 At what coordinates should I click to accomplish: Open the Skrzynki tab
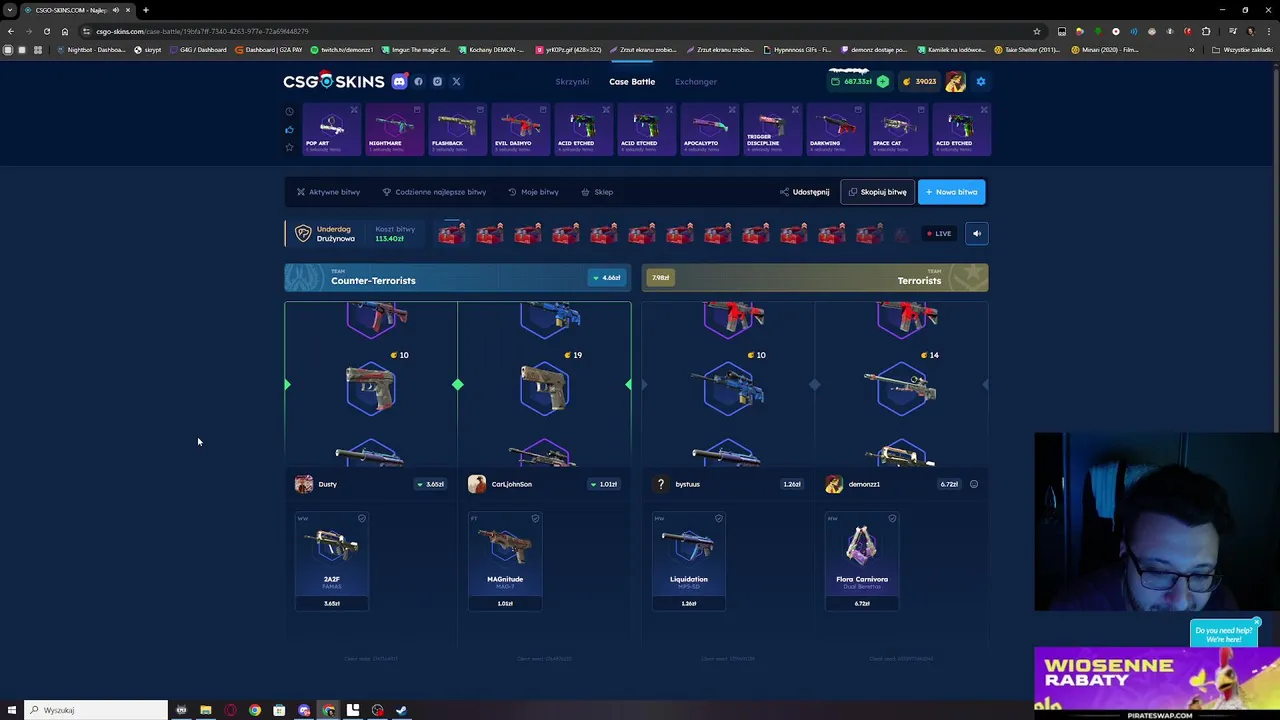(572, 82)
